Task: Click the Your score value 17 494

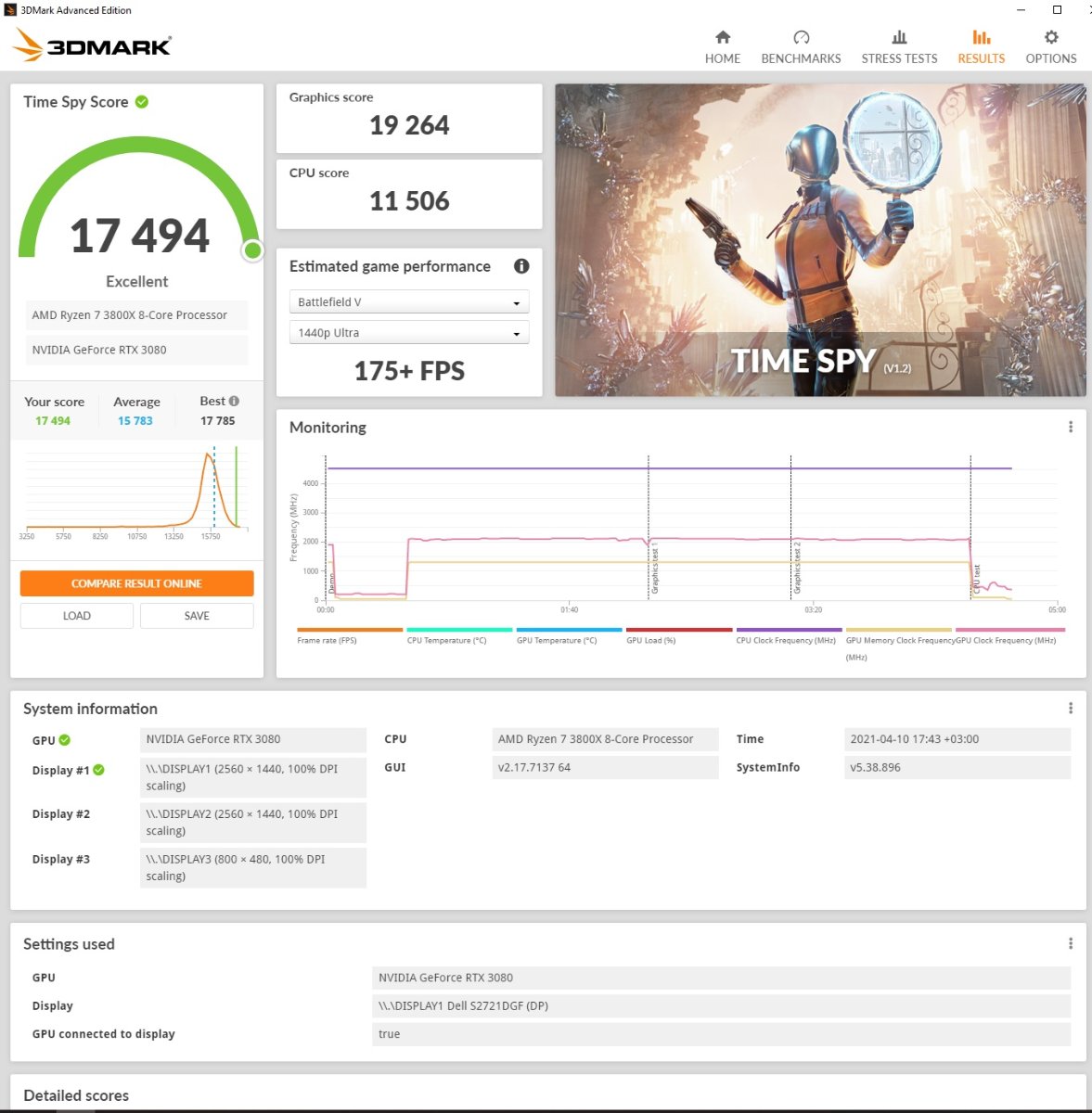Action: coord(53,421)
